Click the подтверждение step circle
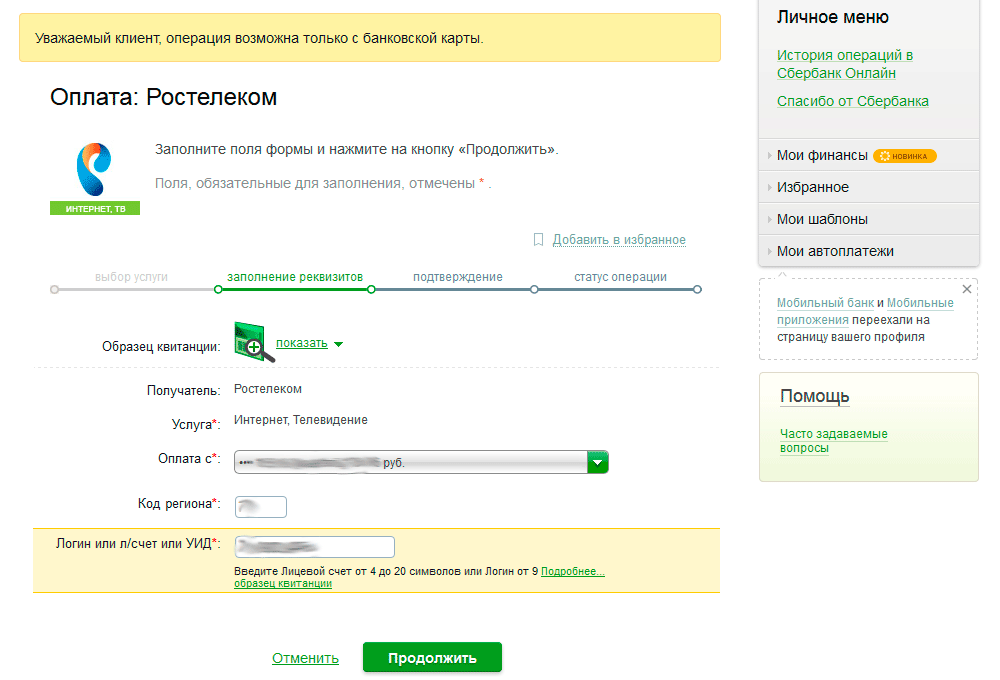This screenshot has width=1000, height=680. [533, 288]
